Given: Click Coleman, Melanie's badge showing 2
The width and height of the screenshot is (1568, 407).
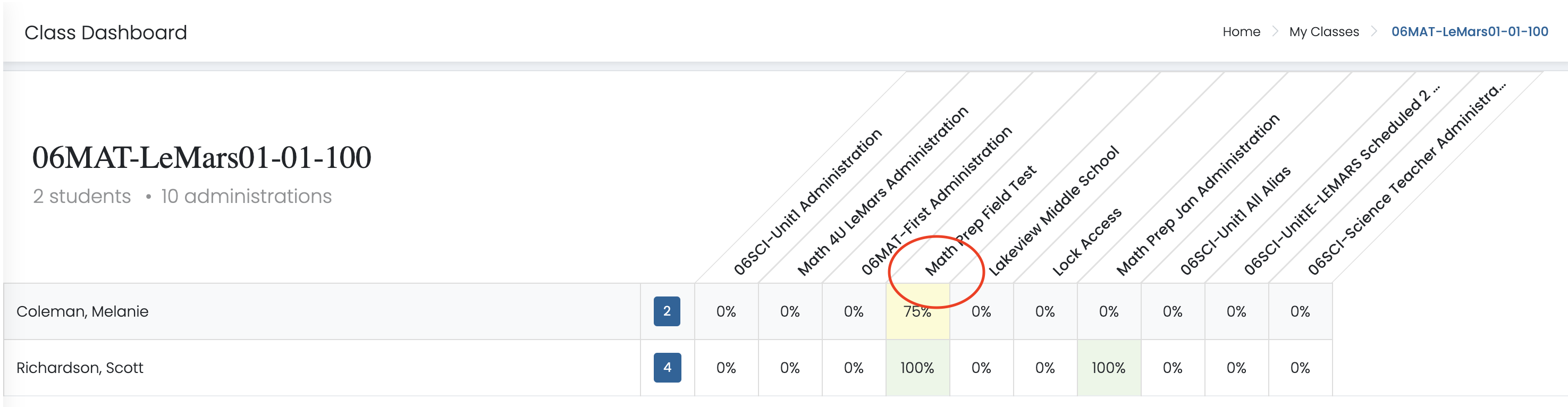Looking at the screenshot, I should point(667,311).
